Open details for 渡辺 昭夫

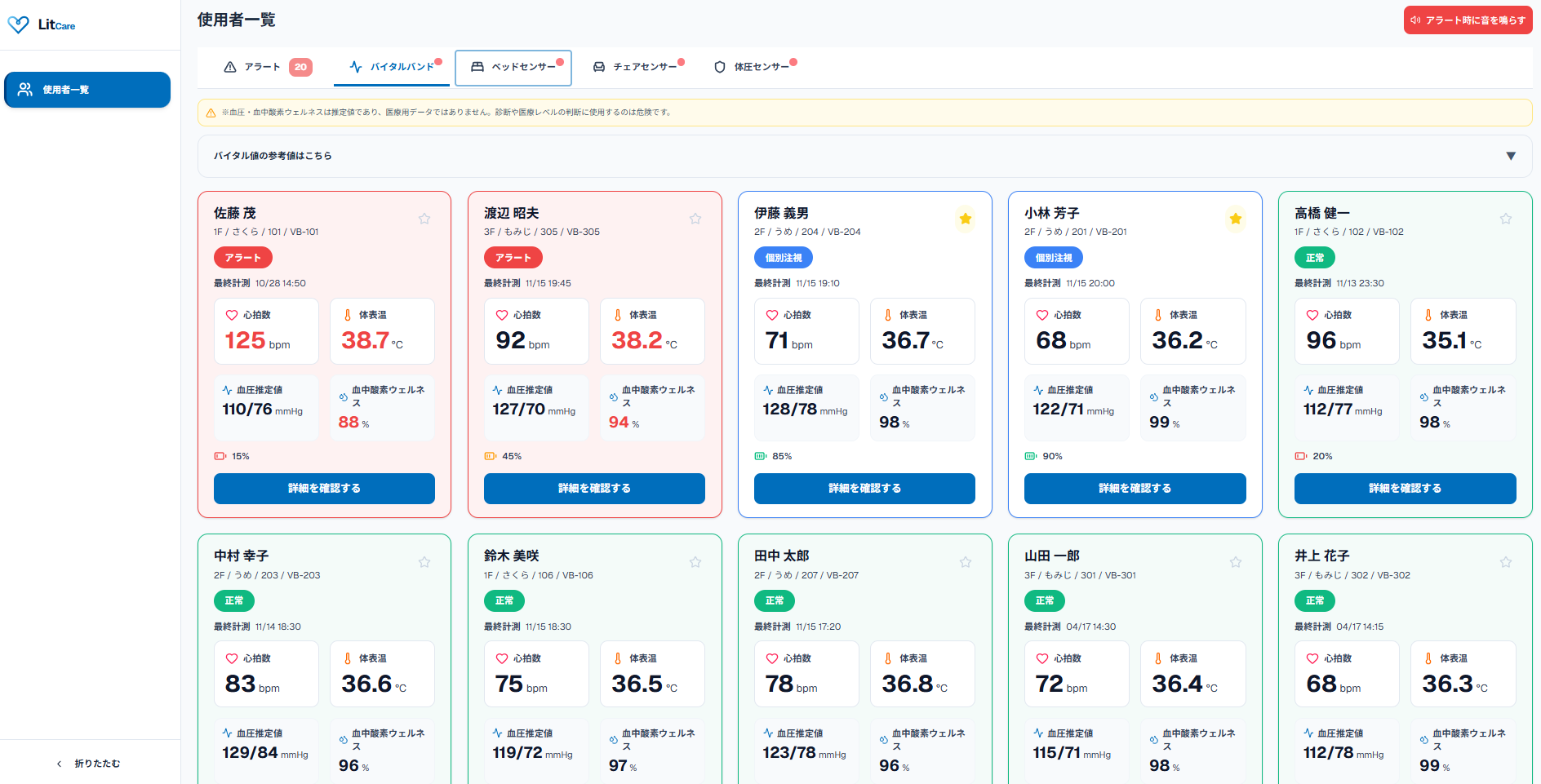[x=594, y=488]
